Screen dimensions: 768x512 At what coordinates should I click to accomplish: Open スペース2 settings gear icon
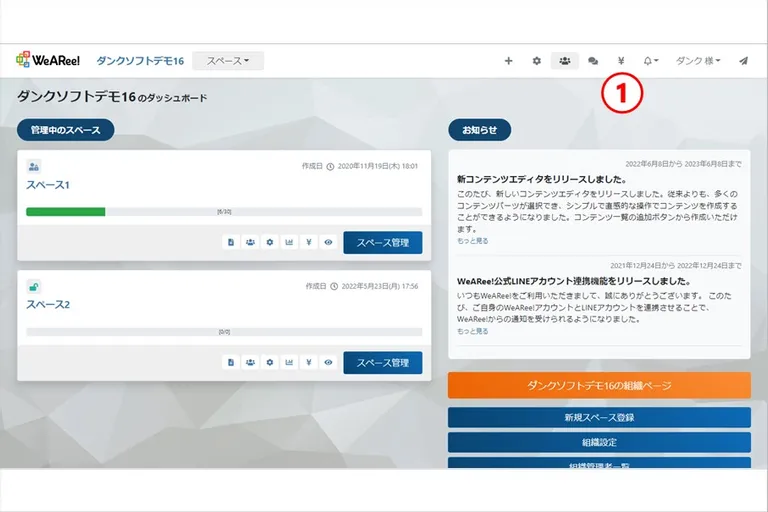[269, 362]
